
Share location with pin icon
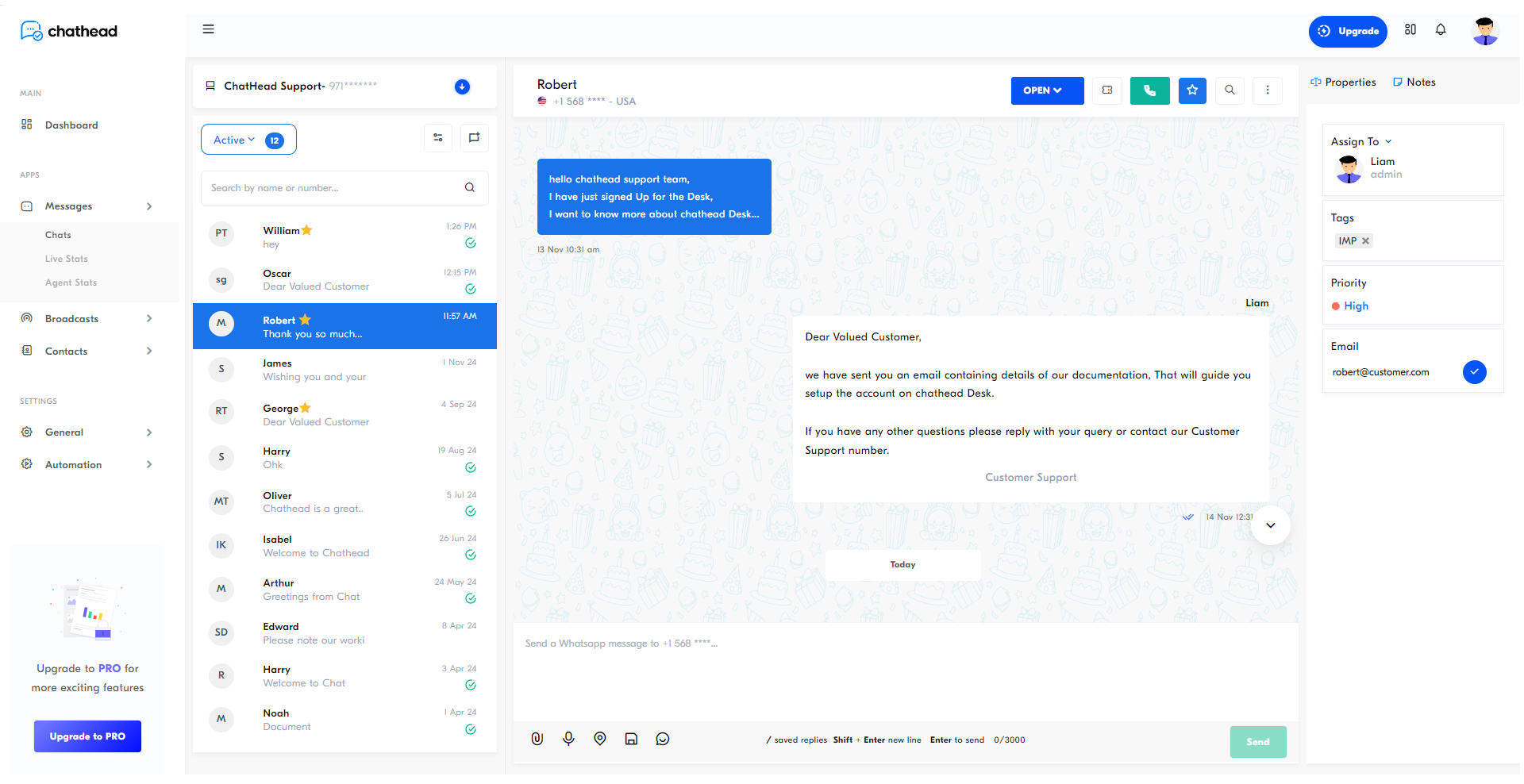(600, 739)
